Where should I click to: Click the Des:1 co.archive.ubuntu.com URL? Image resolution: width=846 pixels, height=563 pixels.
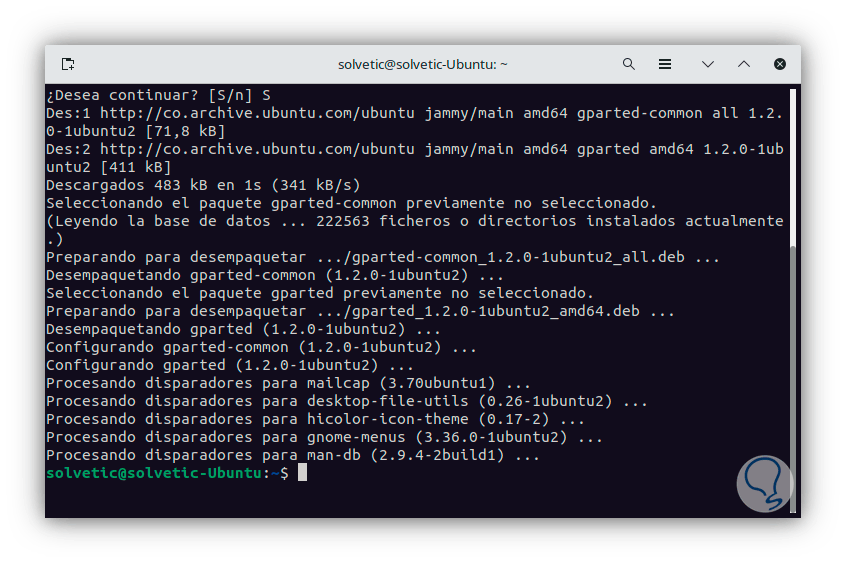coord(257,113)
